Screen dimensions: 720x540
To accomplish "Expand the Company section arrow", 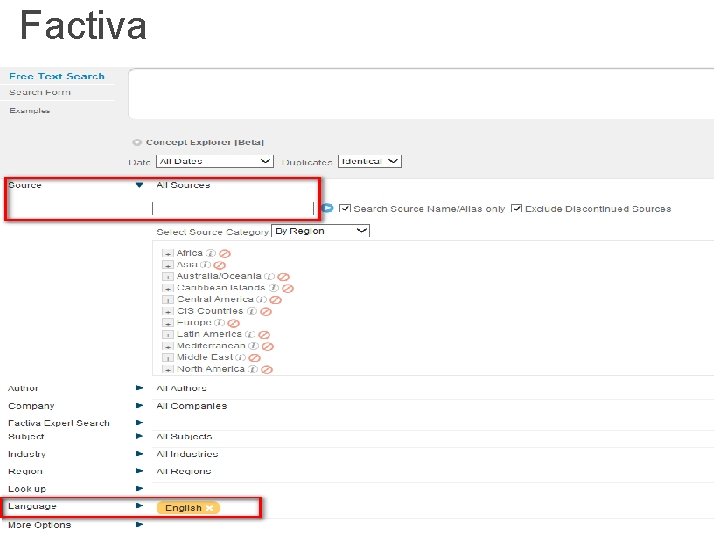I will click(140, 405).
